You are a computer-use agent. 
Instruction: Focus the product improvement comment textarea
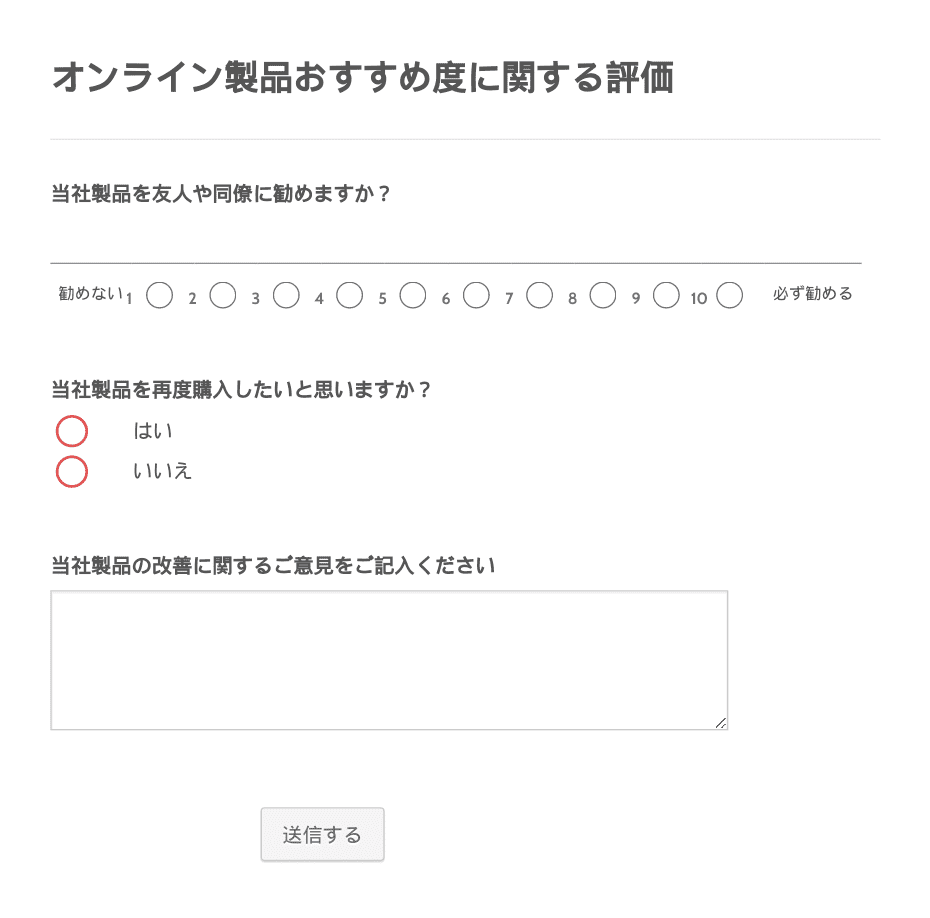389,660
